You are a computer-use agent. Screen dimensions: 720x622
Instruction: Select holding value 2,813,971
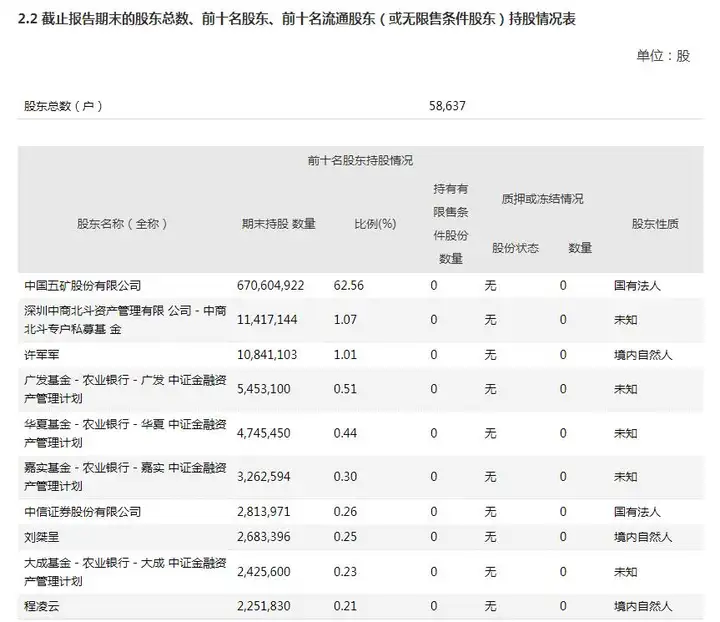click(264, 511)
